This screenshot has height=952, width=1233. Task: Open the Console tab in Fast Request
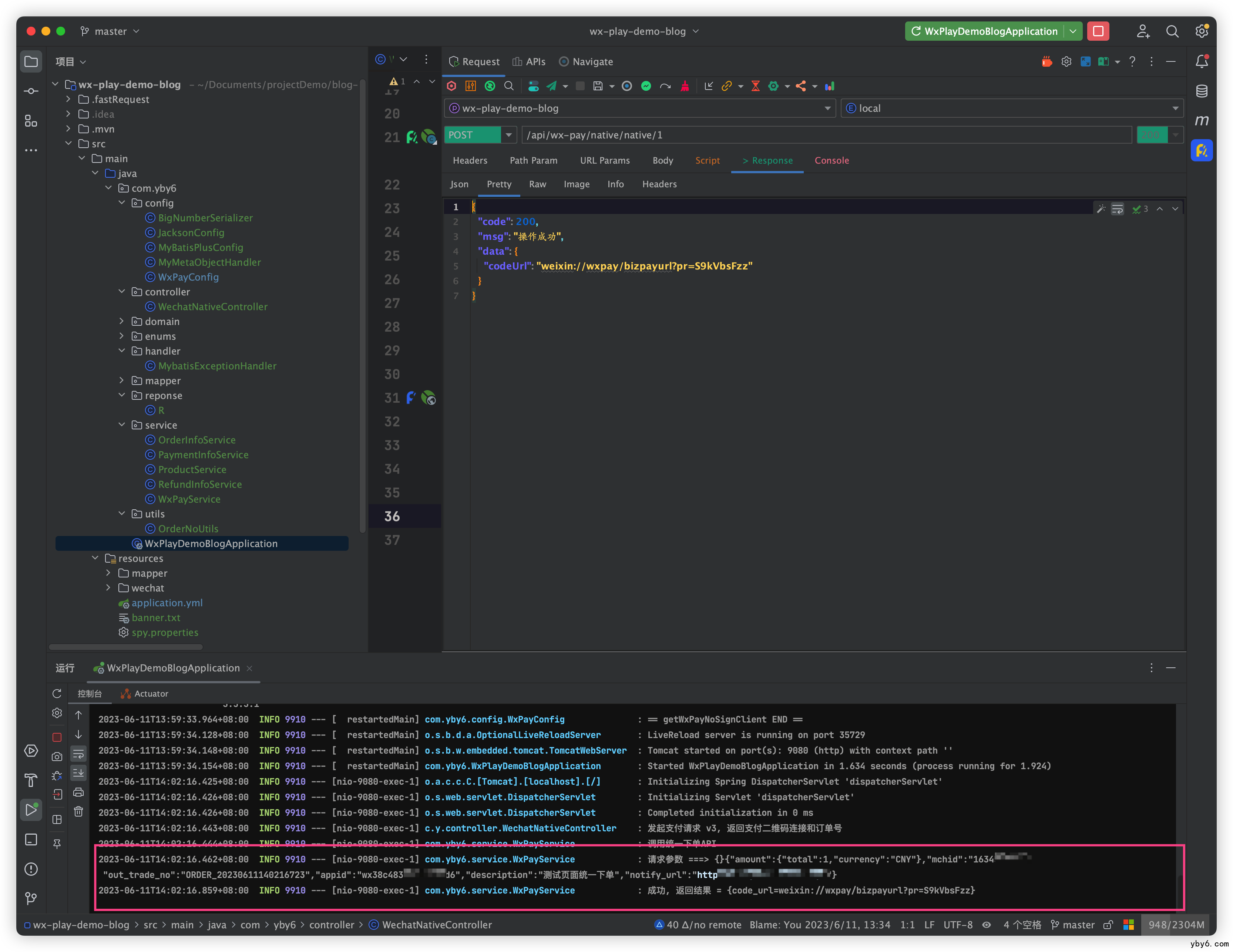(x=831, y=160)
